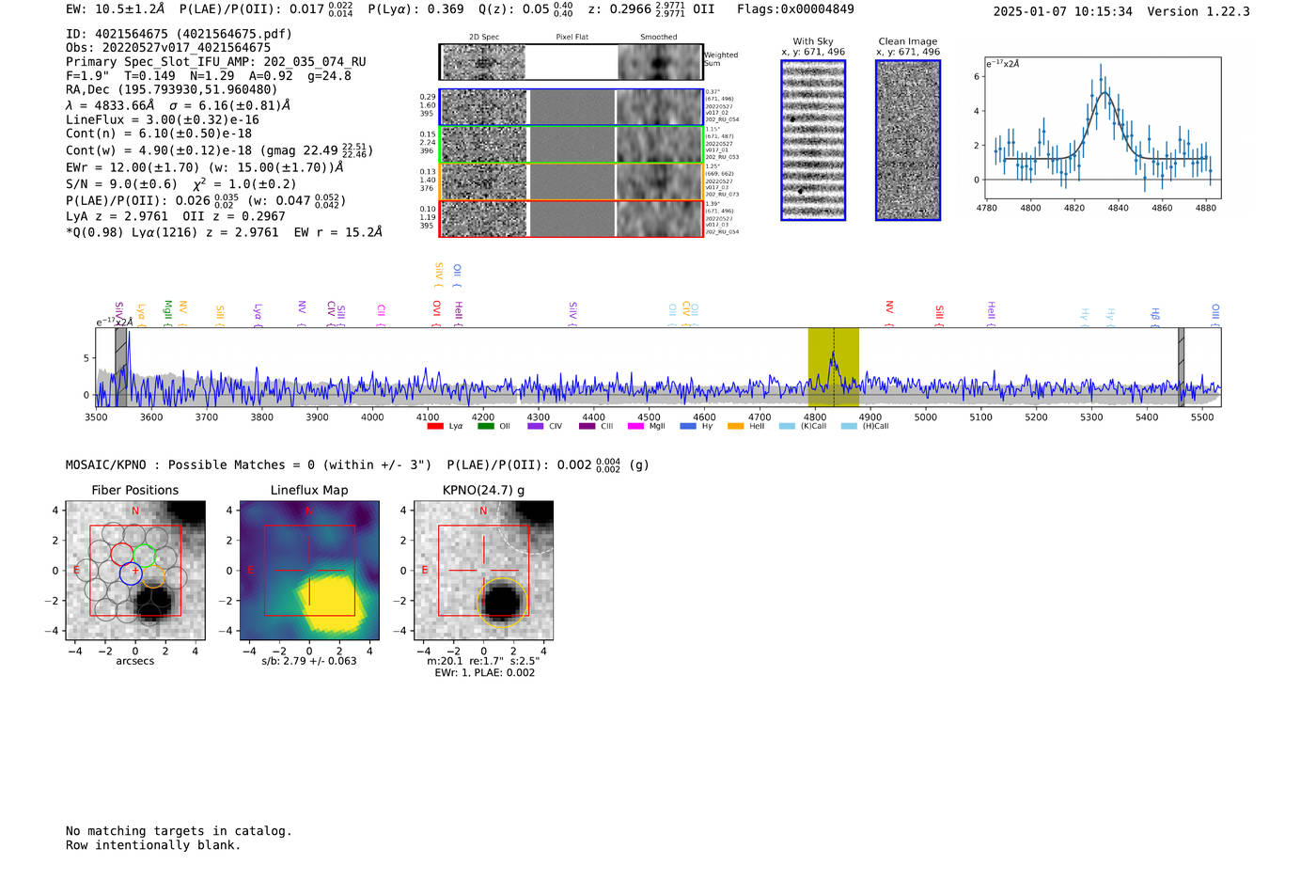
Task: Click the EW: 10.5±1.2Å header value
Action: point(115,9)
